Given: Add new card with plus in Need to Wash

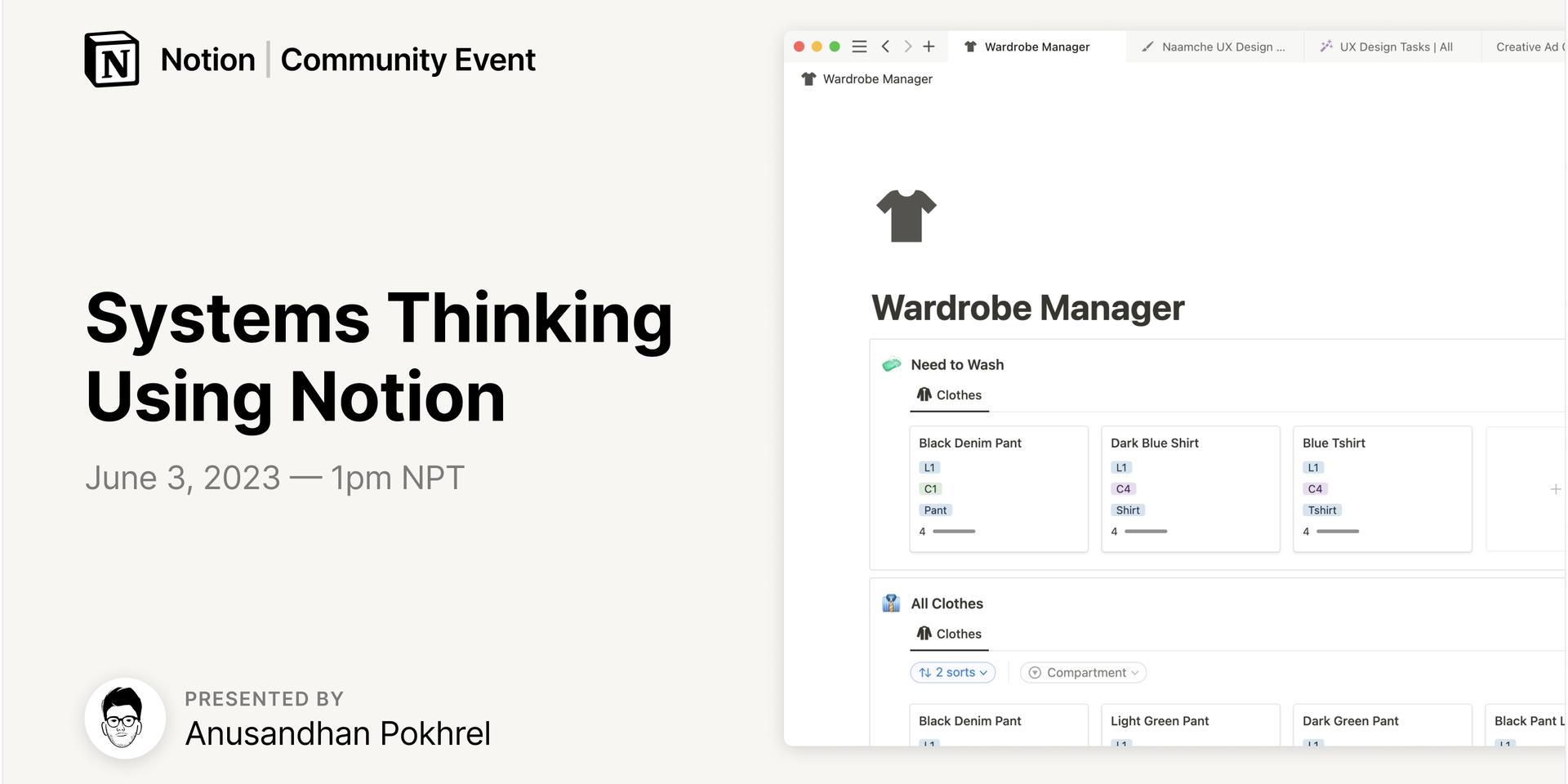Looking at the screenshot, I should pyautogui.click(x=1555, y=489).
